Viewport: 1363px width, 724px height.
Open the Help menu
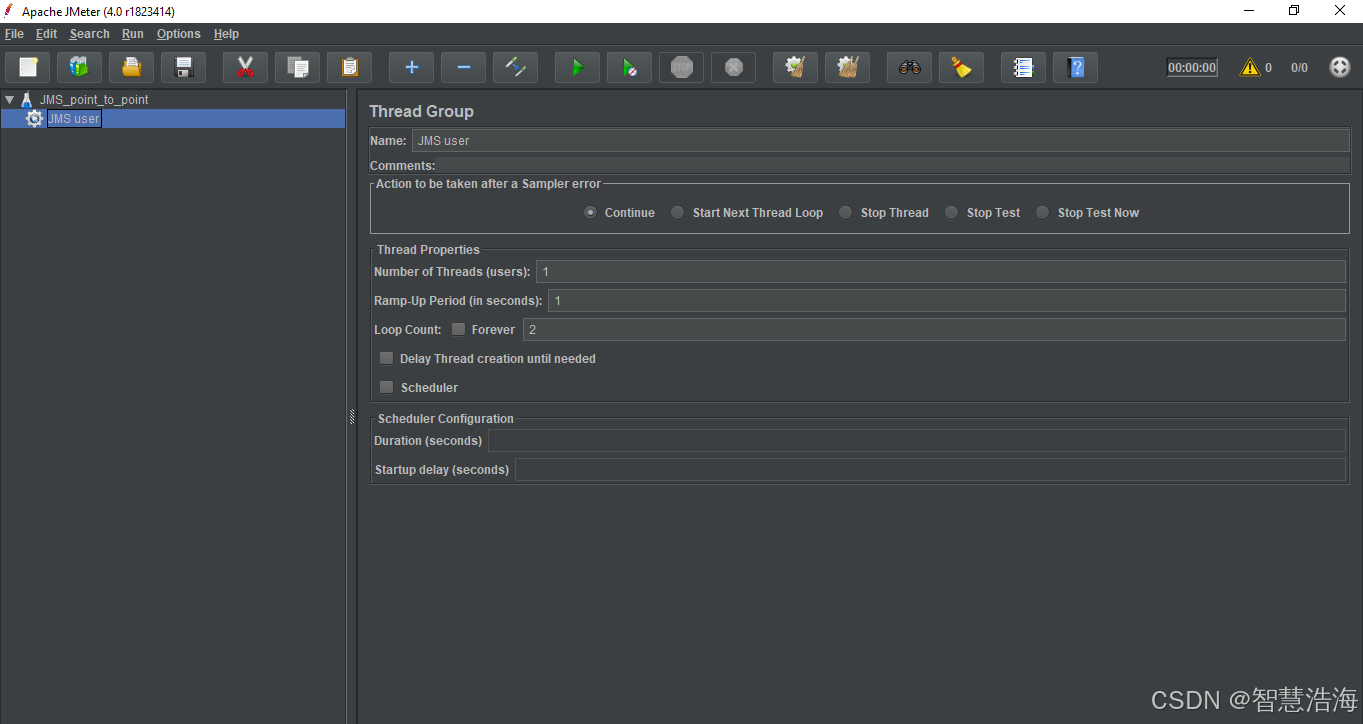tap(226, 34)
